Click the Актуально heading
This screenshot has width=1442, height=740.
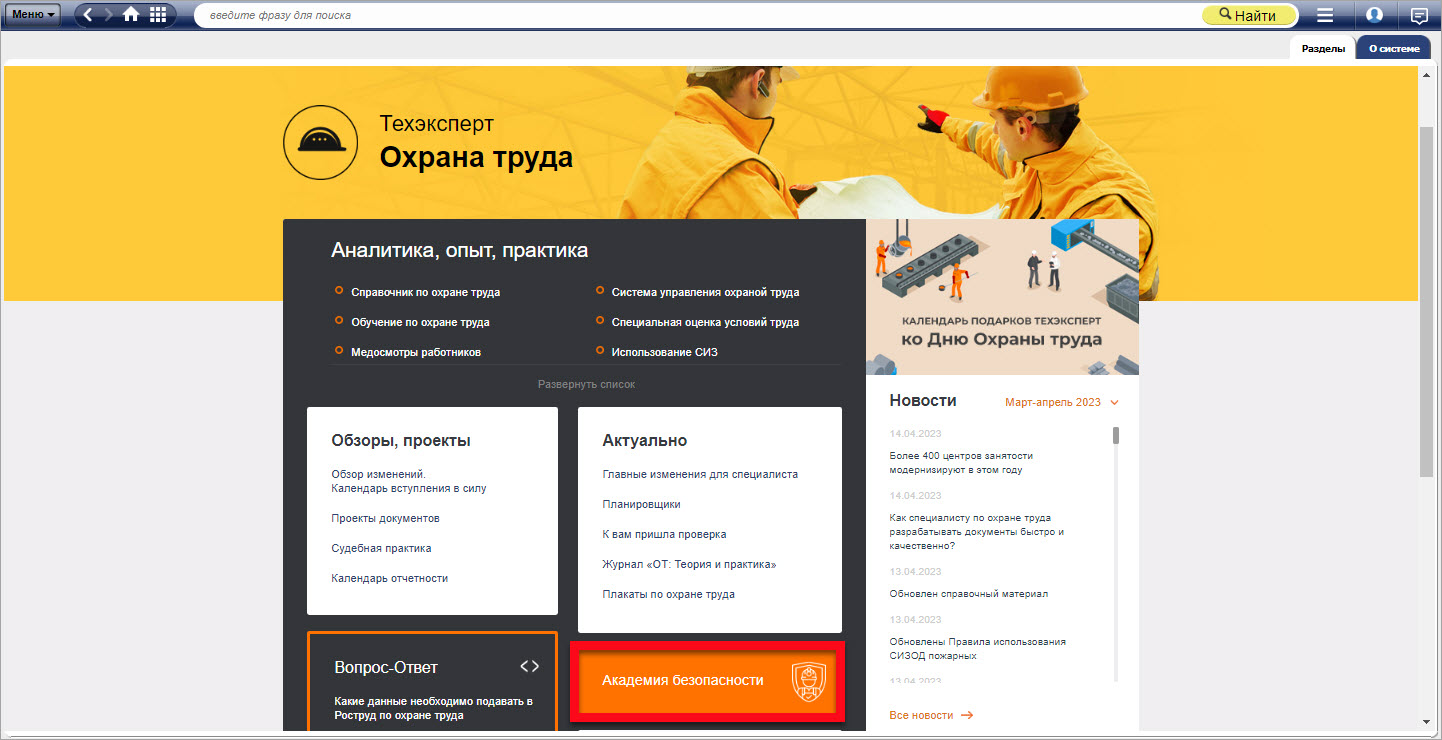pos(645,440)
